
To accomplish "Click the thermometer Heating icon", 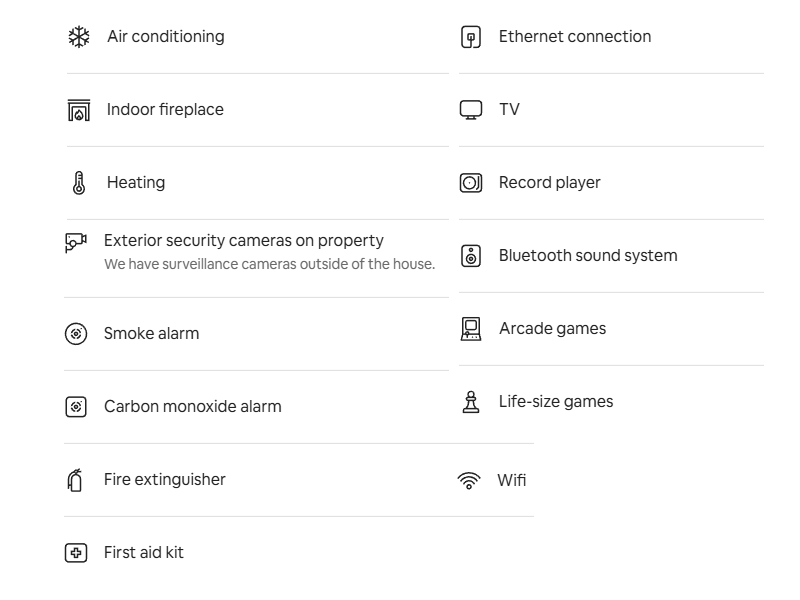I will point(79,183).
